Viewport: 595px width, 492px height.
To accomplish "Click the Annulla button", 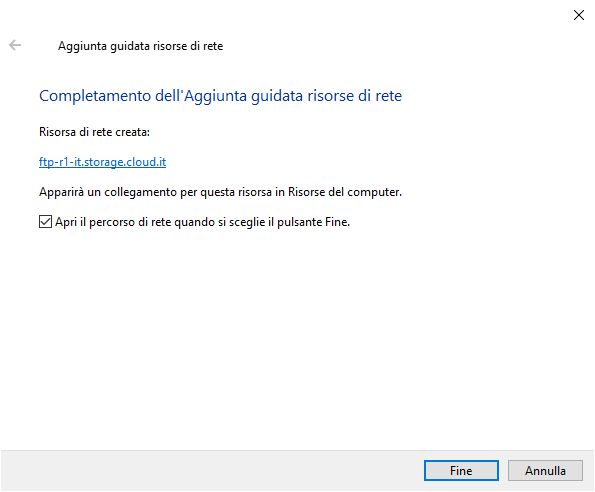I will tap(545, 470).
